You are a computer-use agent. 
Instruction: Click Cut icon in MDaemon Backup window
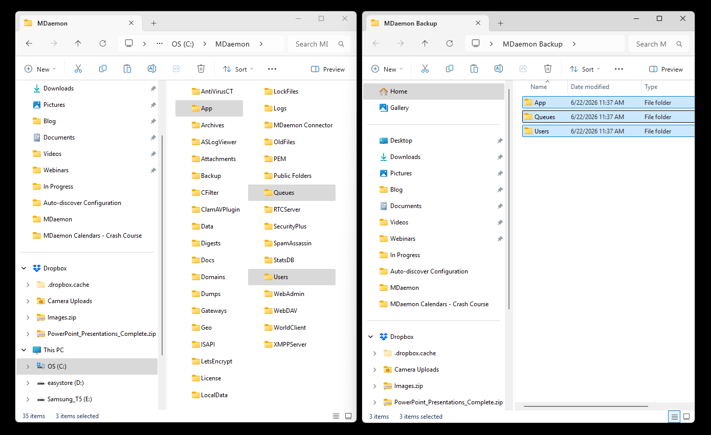tap(425, 69)
